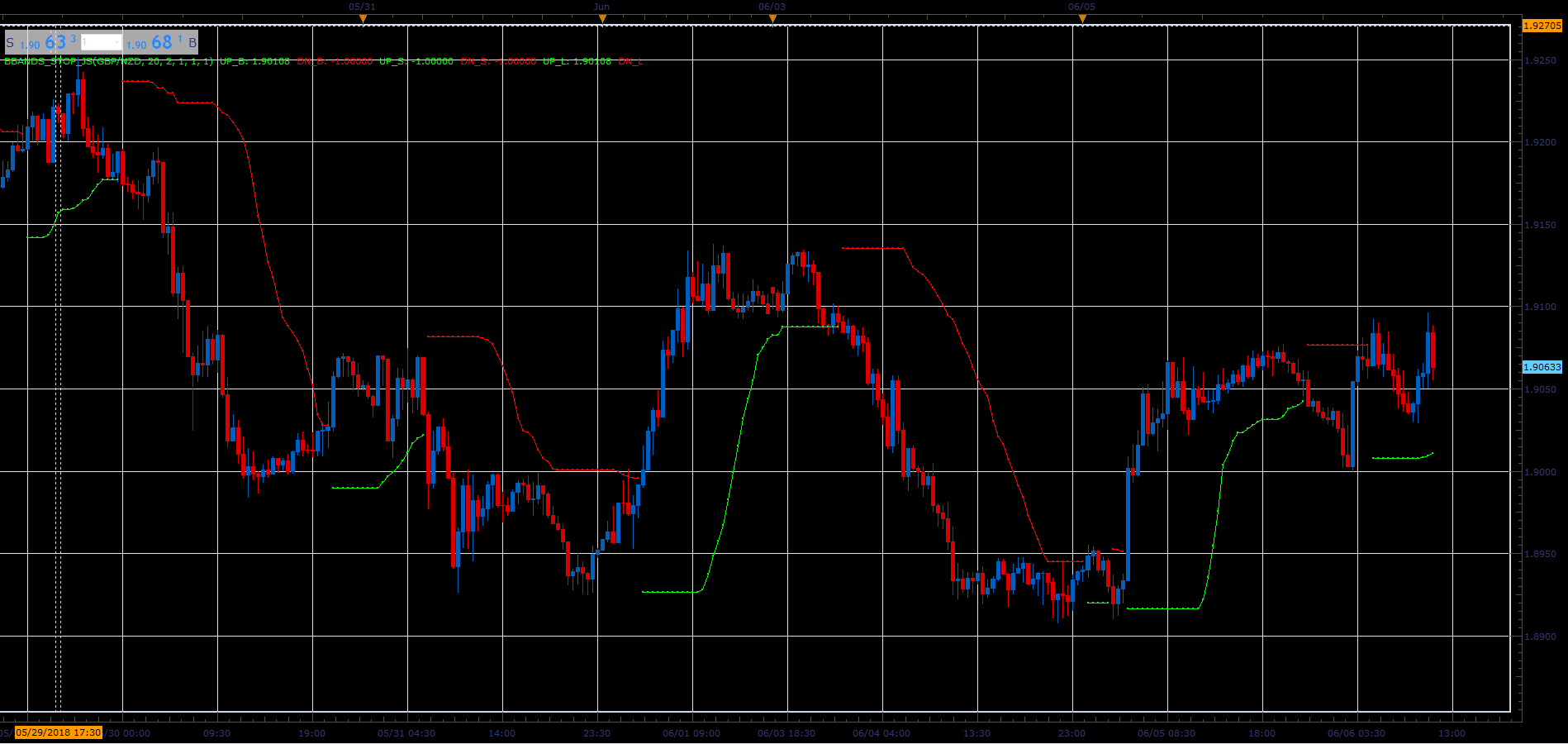Click the UP_S: -1.00000 indicator value

coord(416,61)
